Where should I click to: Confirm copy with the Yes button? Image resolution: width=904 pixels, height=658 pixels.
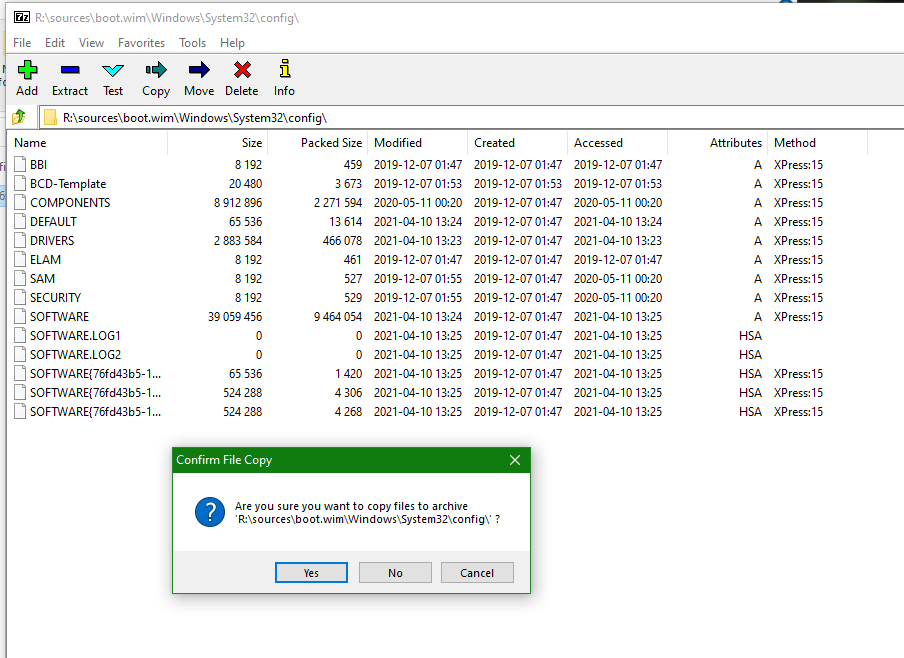pos(311,573)
